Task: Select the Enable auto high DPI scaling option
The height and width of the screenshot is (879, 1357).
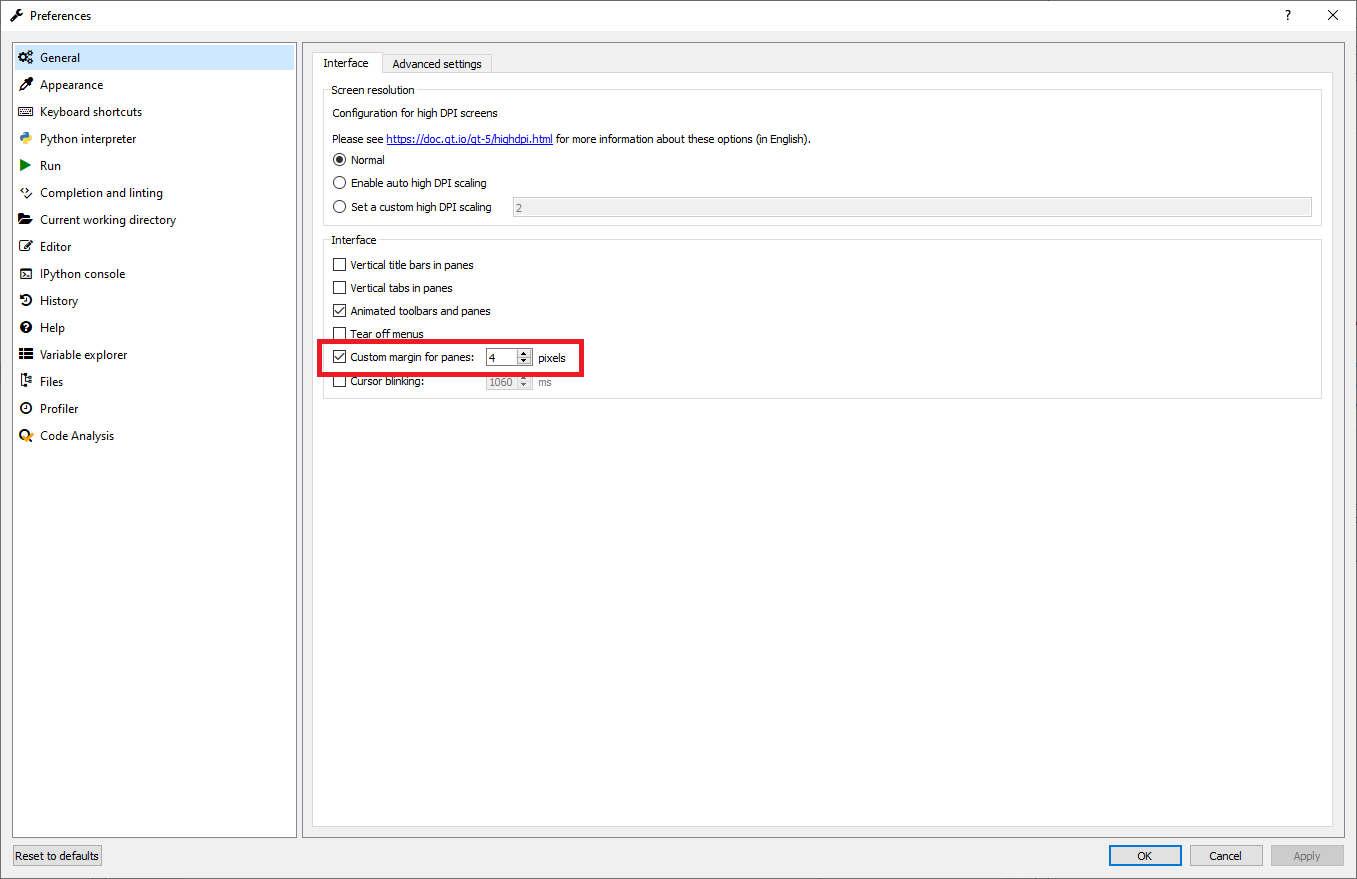Action: [339, 183]
